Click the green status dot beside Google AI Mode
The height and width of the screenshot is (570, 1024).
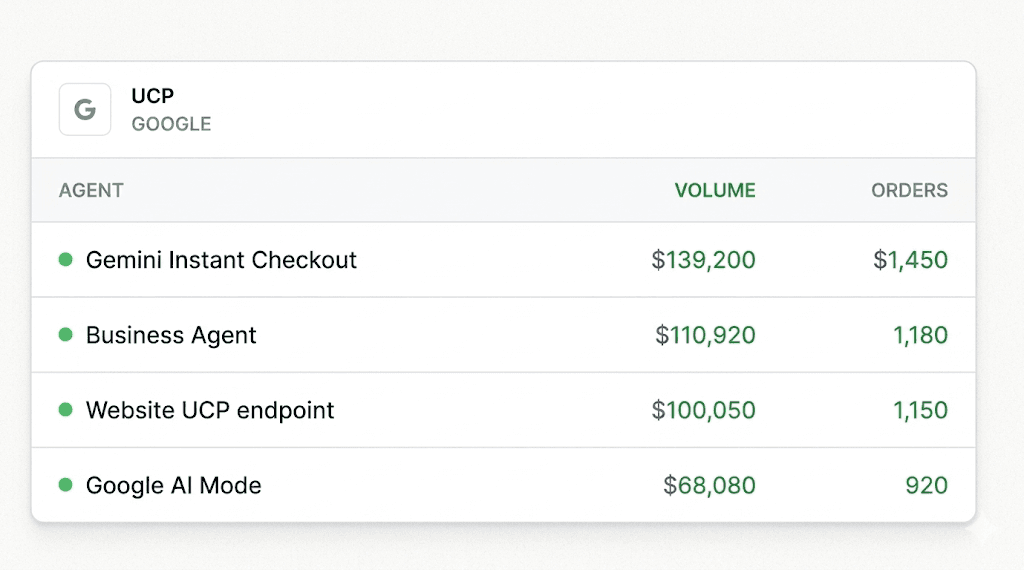click(65, 485)
